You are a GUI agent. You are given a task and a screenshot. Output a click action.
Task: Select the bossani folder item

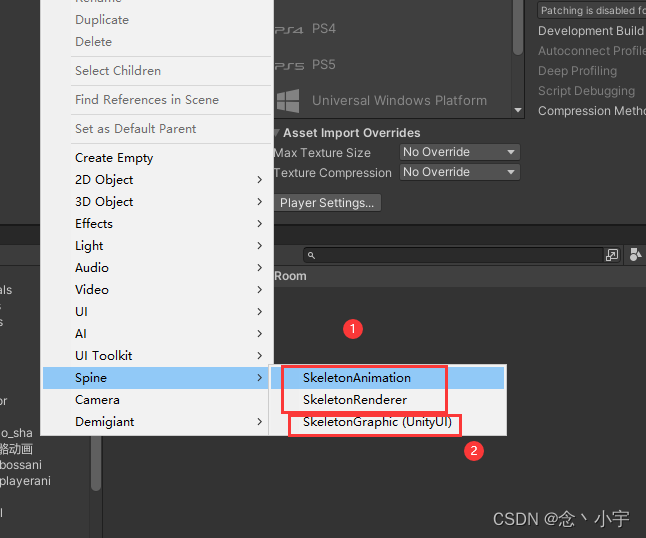21,465
